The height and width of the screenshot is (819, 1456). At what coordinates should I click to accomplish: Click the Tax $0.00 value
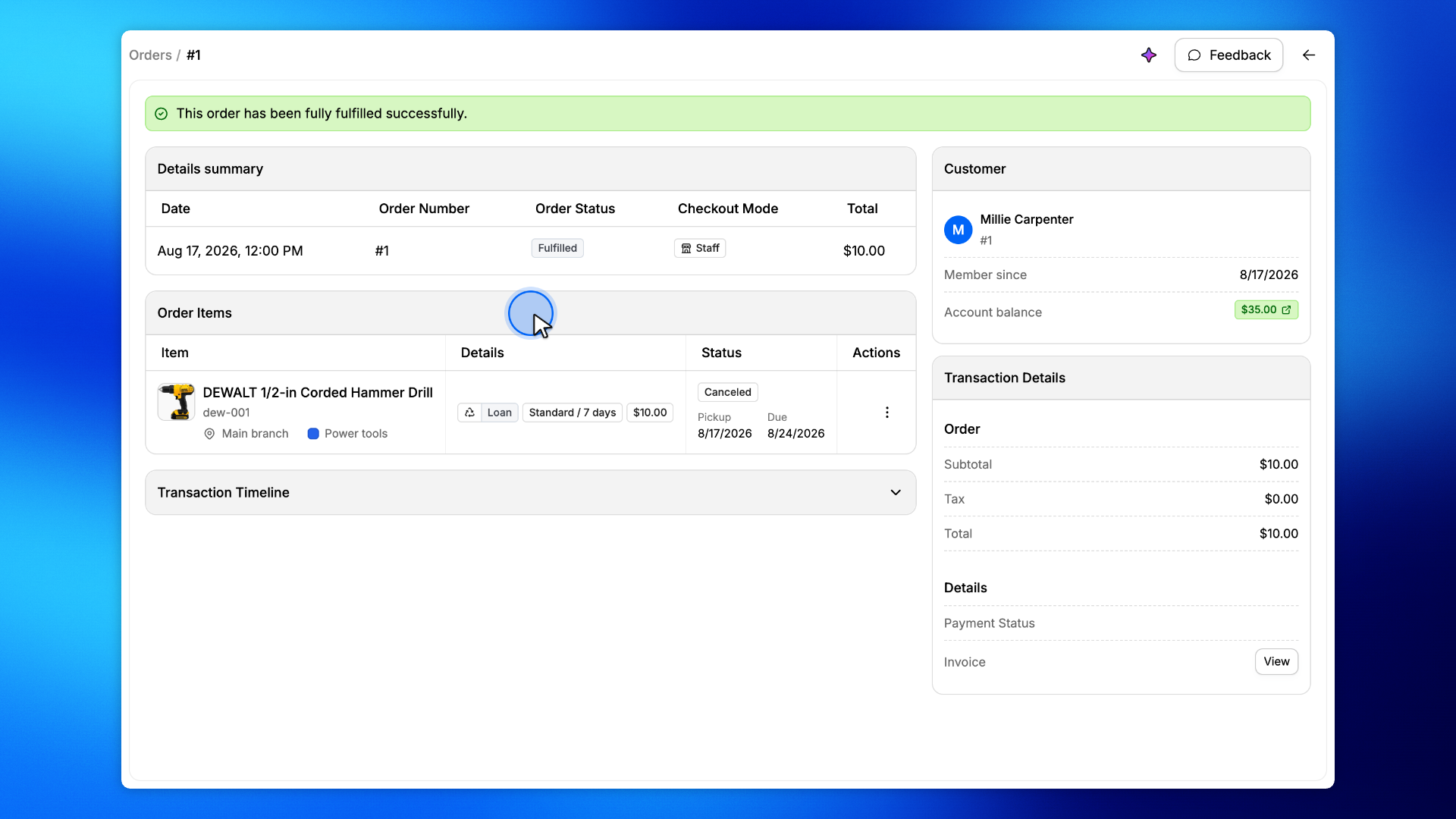tap(1282, 499)
